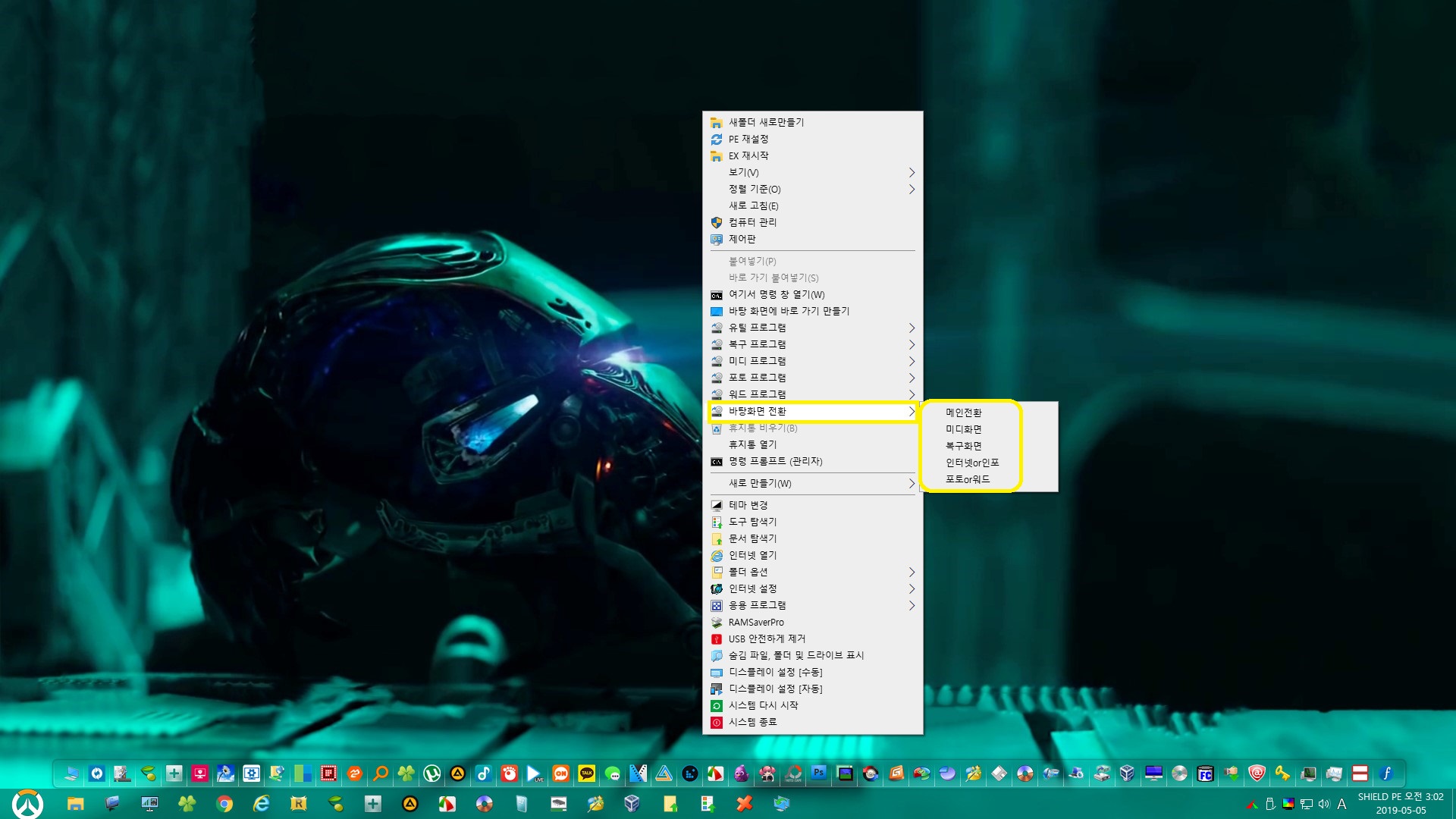Expand the 폴더 옵션 submenu
This screenshot has width=1456, height=819.
pos(813,572)
